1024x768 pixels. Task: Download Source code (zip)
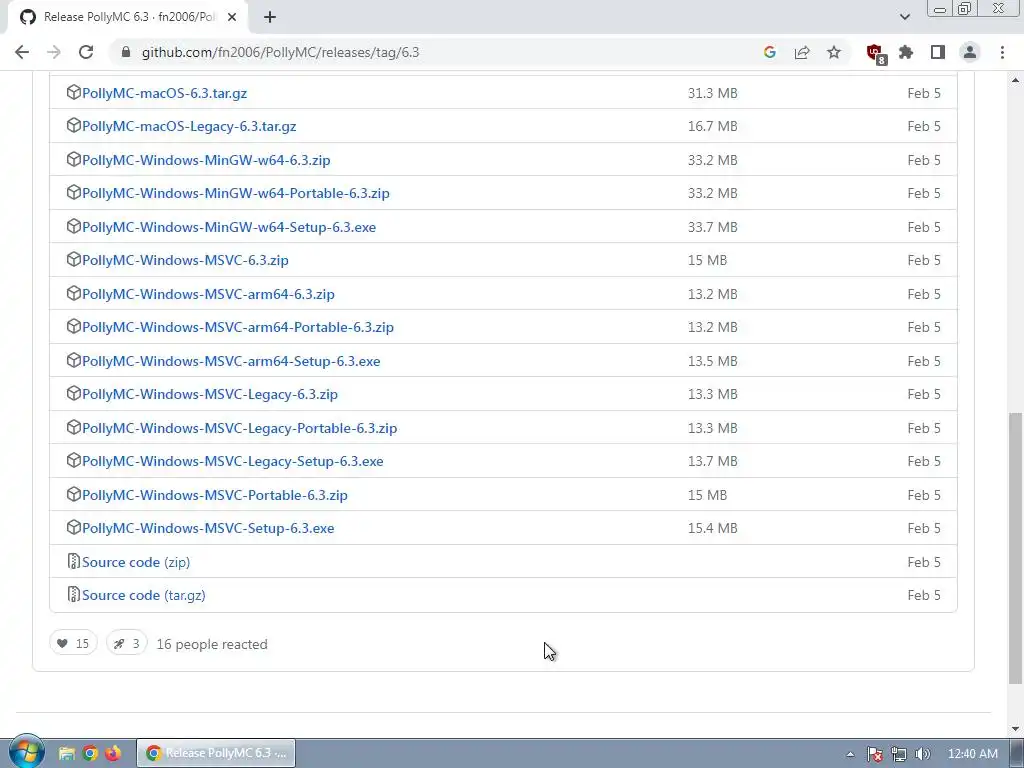(136, 562)
